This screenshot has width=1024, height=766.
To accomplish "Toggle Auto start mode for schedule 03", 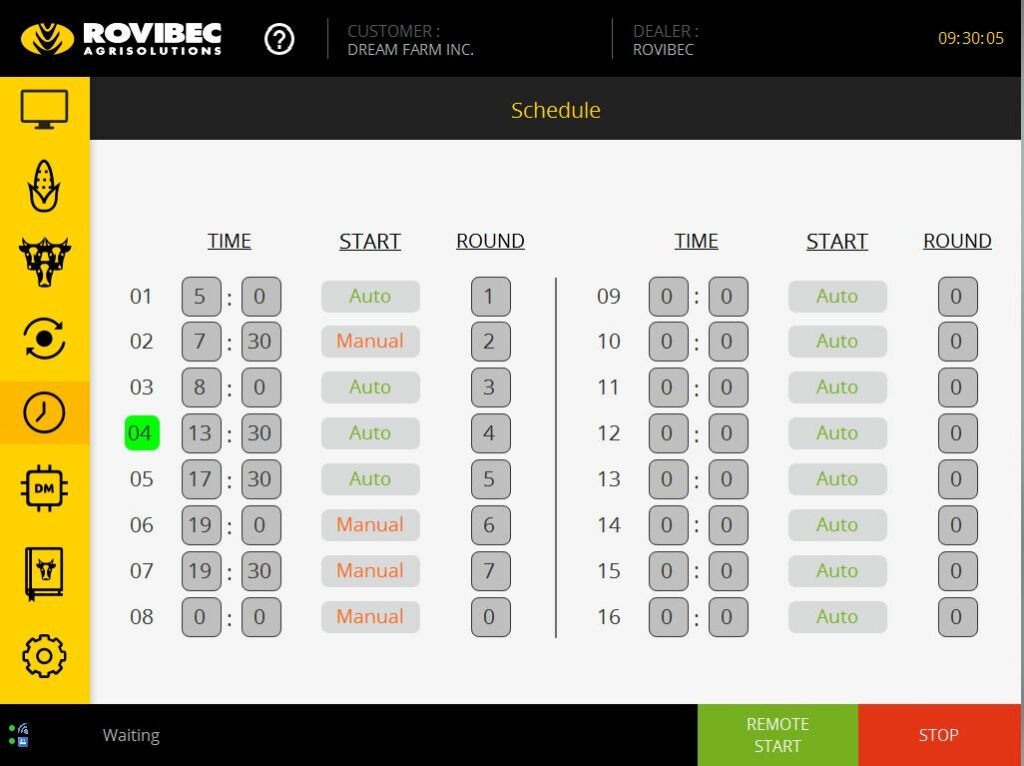I will [370, 387].
